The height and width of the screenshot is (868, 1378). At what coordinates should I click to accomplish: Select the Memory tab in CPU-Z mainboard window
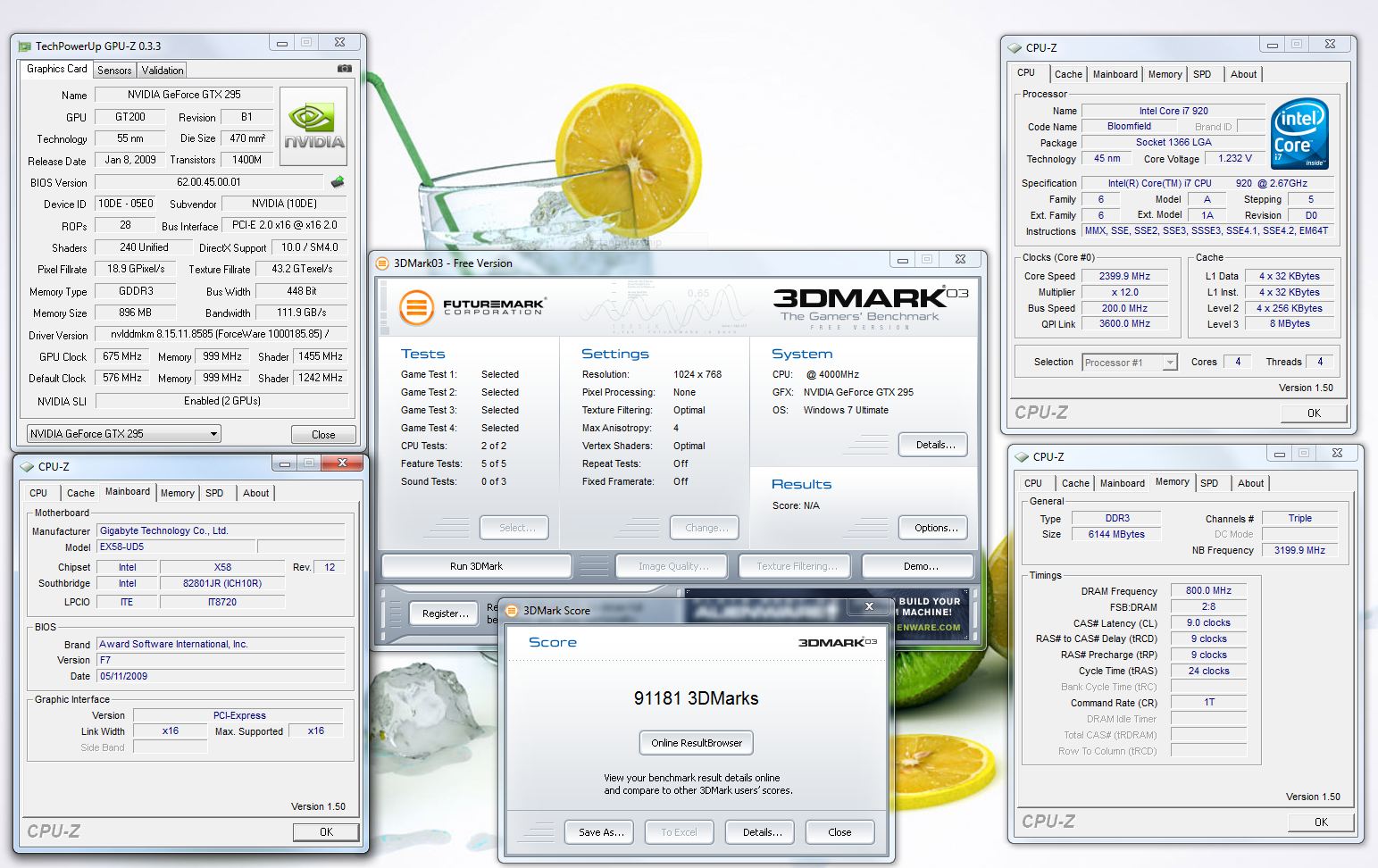[177, 493]
